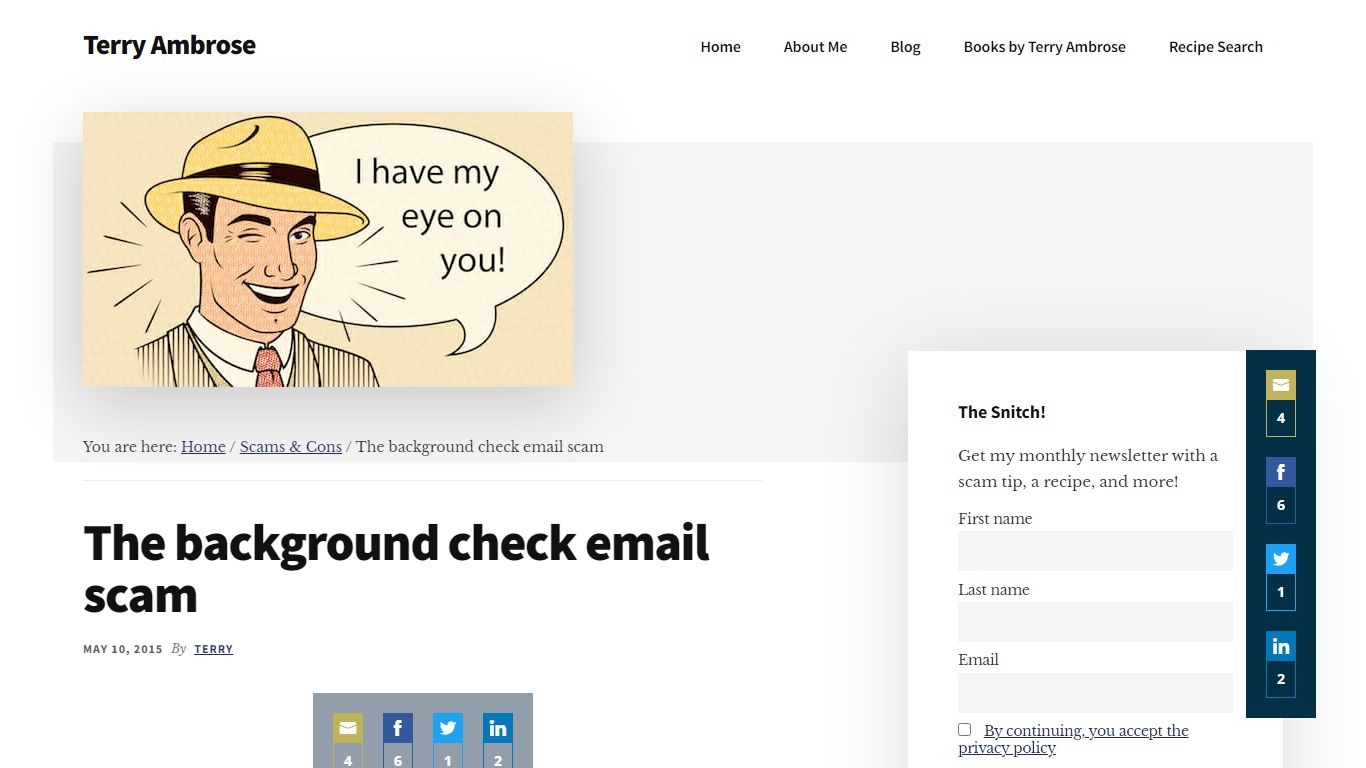Click the article title heading
The image size is (1366, 768).
[x=396, y=569]
